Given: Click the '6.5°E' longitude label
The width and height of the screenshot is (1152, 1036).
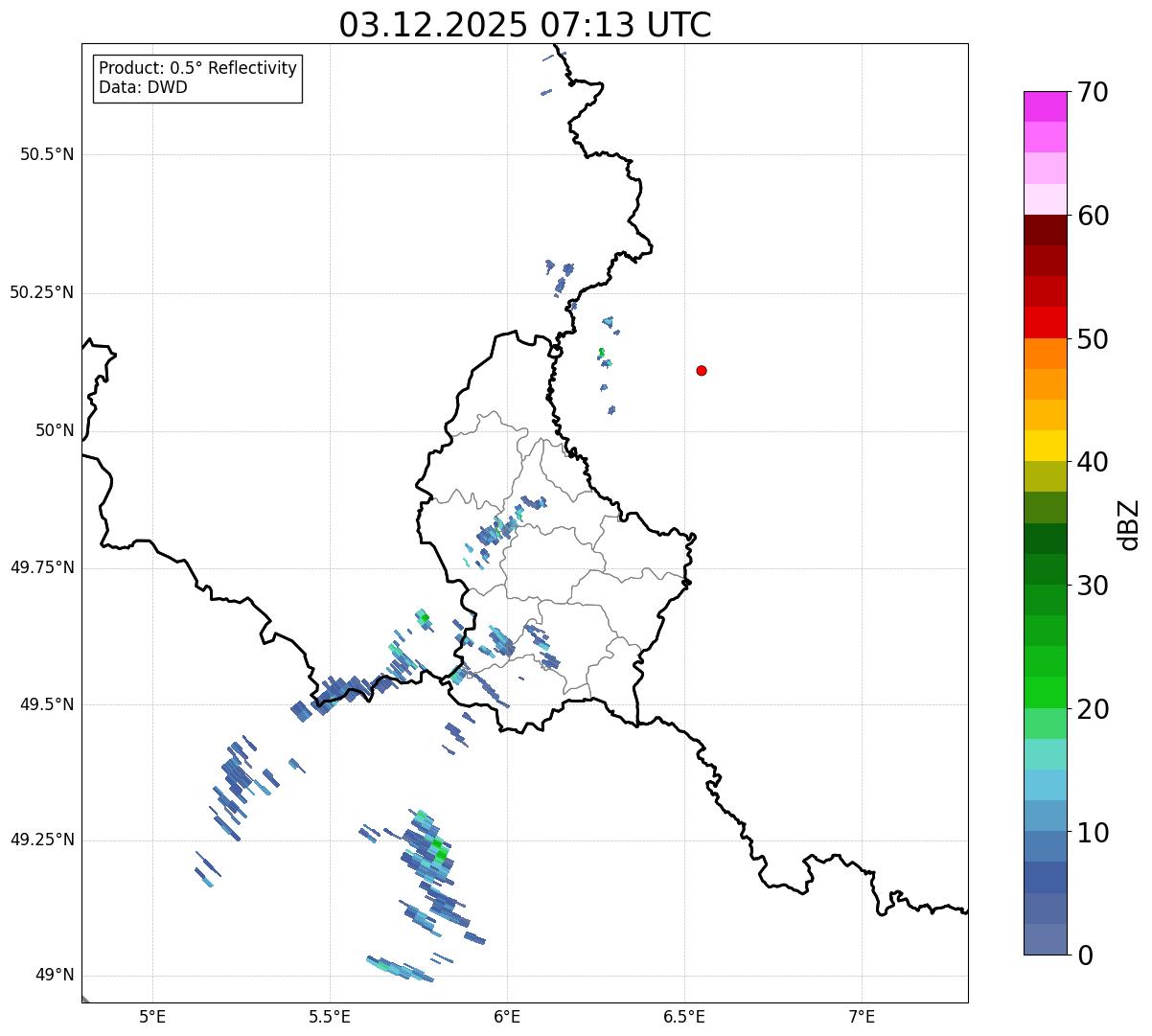Looking at the screenshot, I should pyautogui.click(x=684, y=1016).
